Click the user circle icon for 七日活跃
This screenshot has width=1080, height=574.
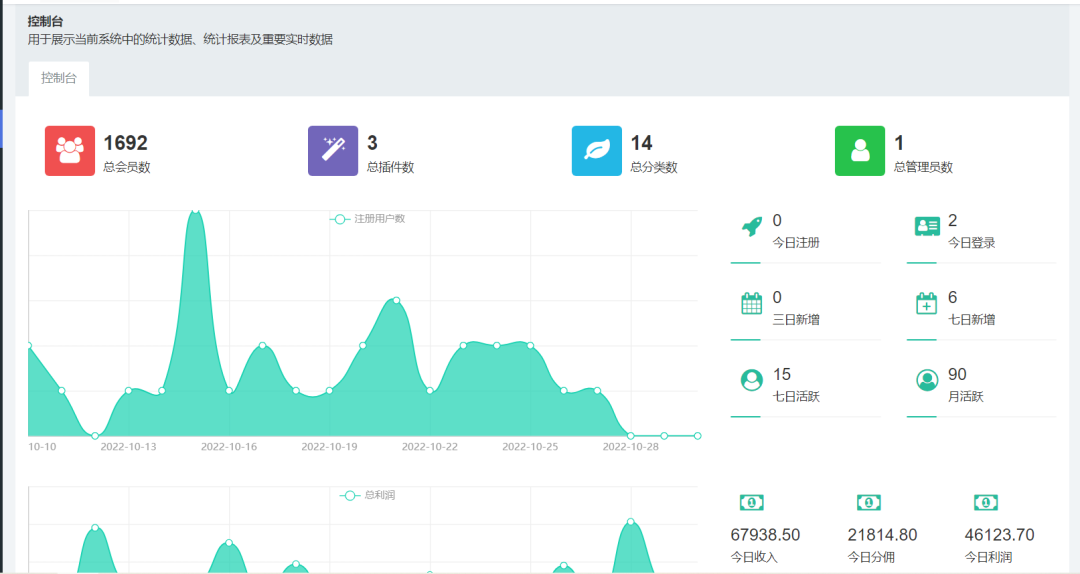tap(752, 381)
